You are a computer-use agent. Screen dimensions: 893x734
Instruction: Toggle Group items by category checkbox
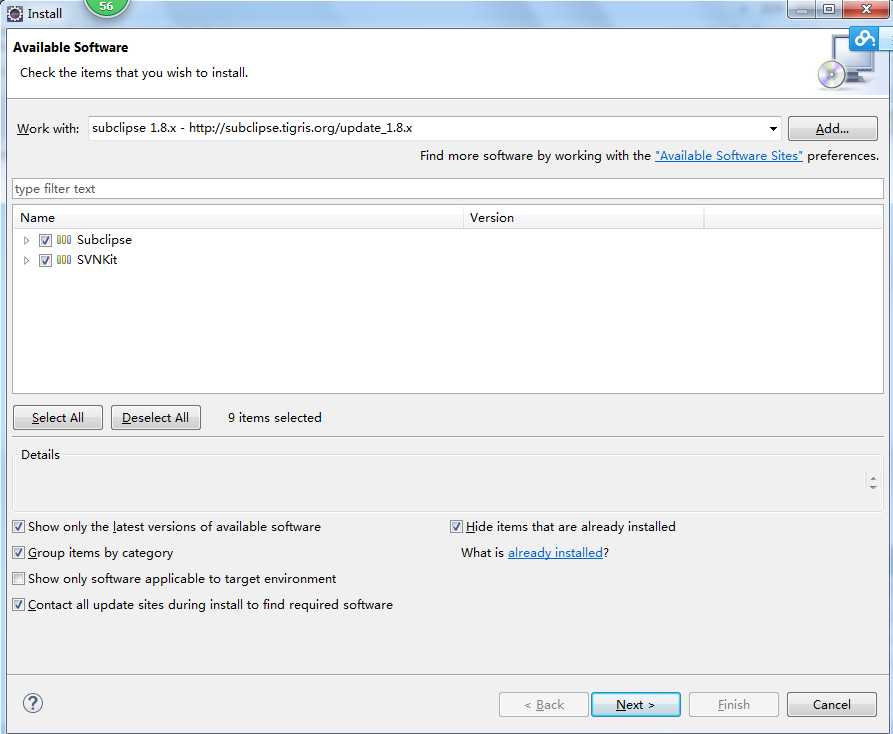19,552
